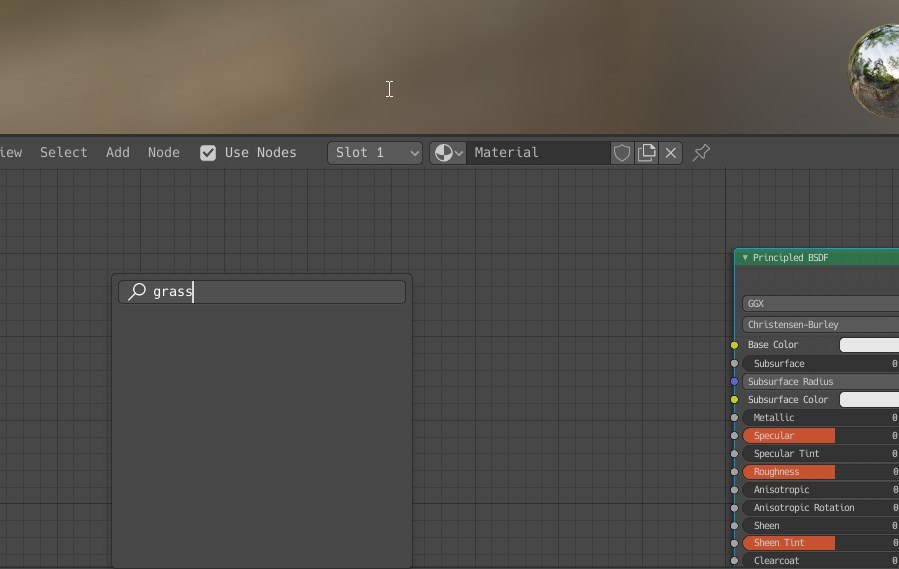Expand the Subsurface Radius field
This screenshot has width=899, height=569.
pos(820,381)
